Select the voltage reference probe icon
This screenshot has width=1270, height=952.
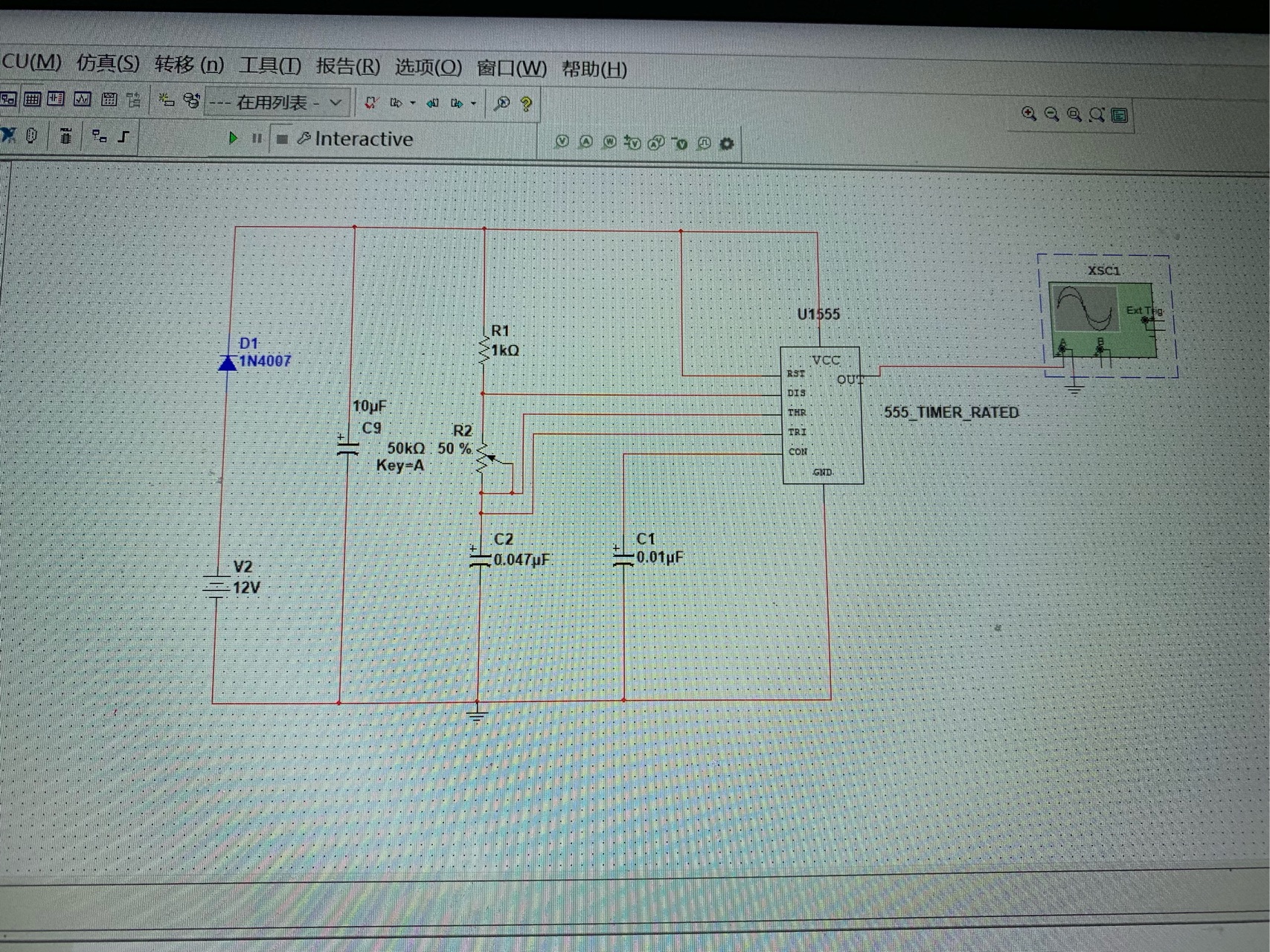pos(680,143)
